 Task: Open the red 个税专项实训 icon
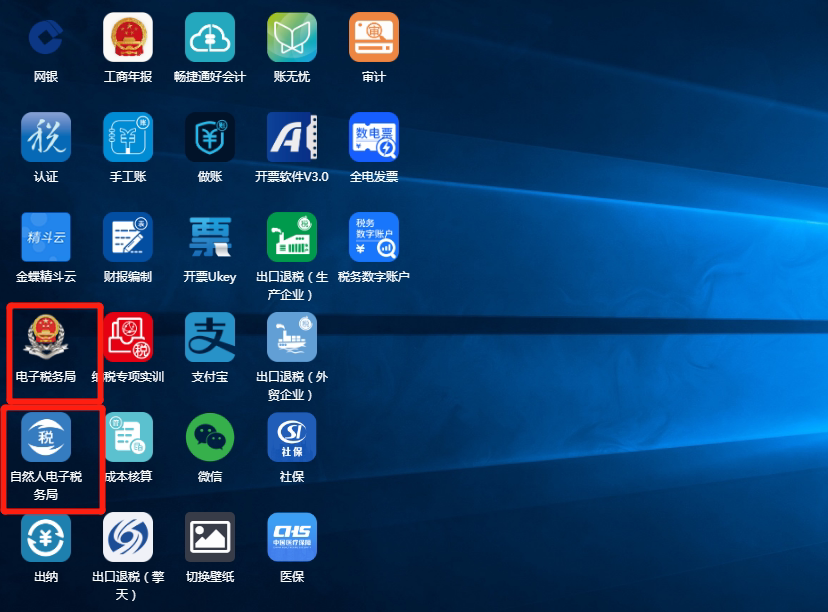[x=128, y=337]
